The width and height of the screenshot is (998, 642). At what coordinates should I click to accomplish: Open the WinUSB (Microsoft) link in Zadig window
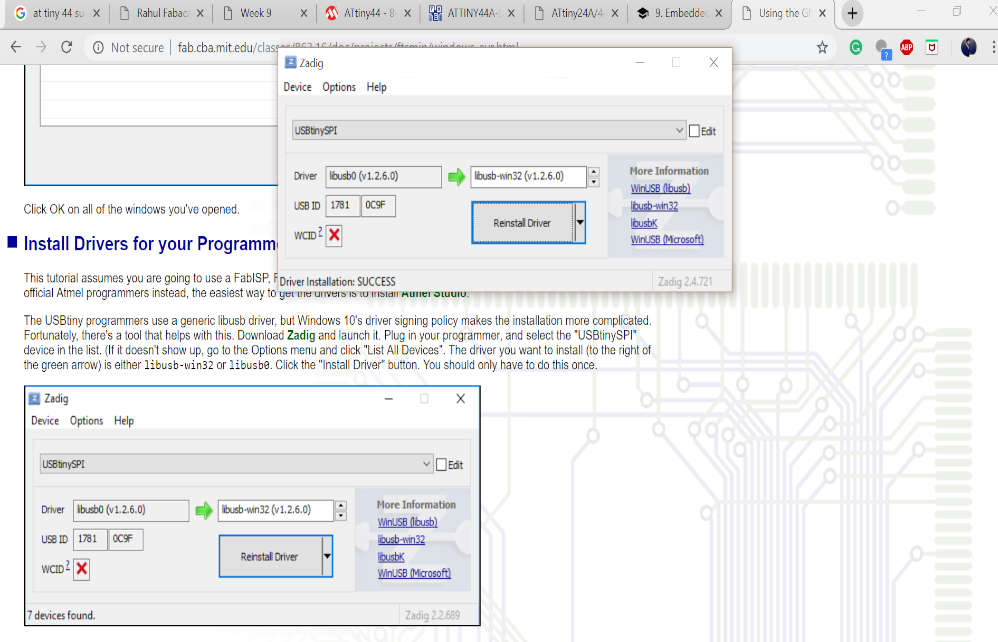click(667, 239)
